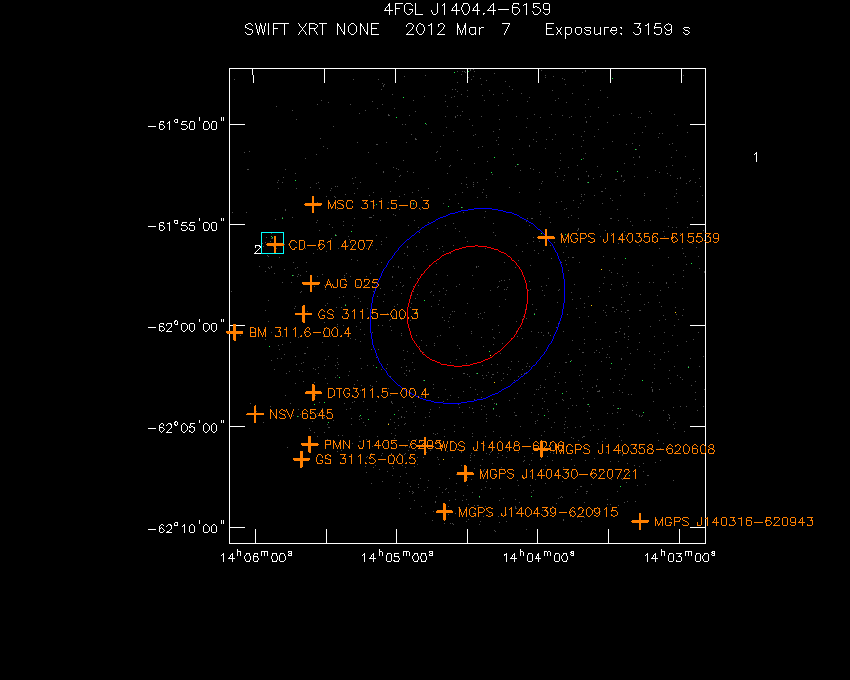Screen dimensions: 850x680
Task: Click the 14h03m00s right ascension label
Action: pyautogui.click(x=680, y=556)
